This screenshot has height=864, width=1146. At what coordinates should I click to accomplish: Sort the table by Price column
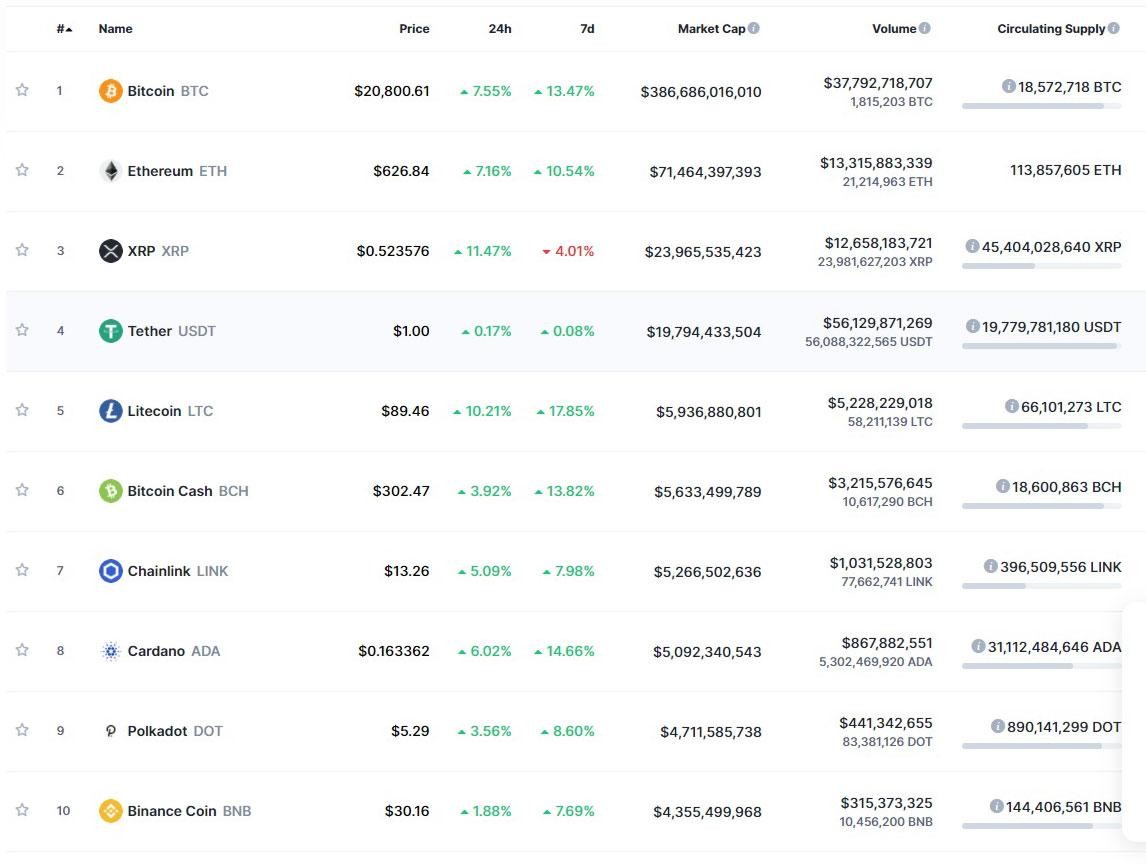413,28
